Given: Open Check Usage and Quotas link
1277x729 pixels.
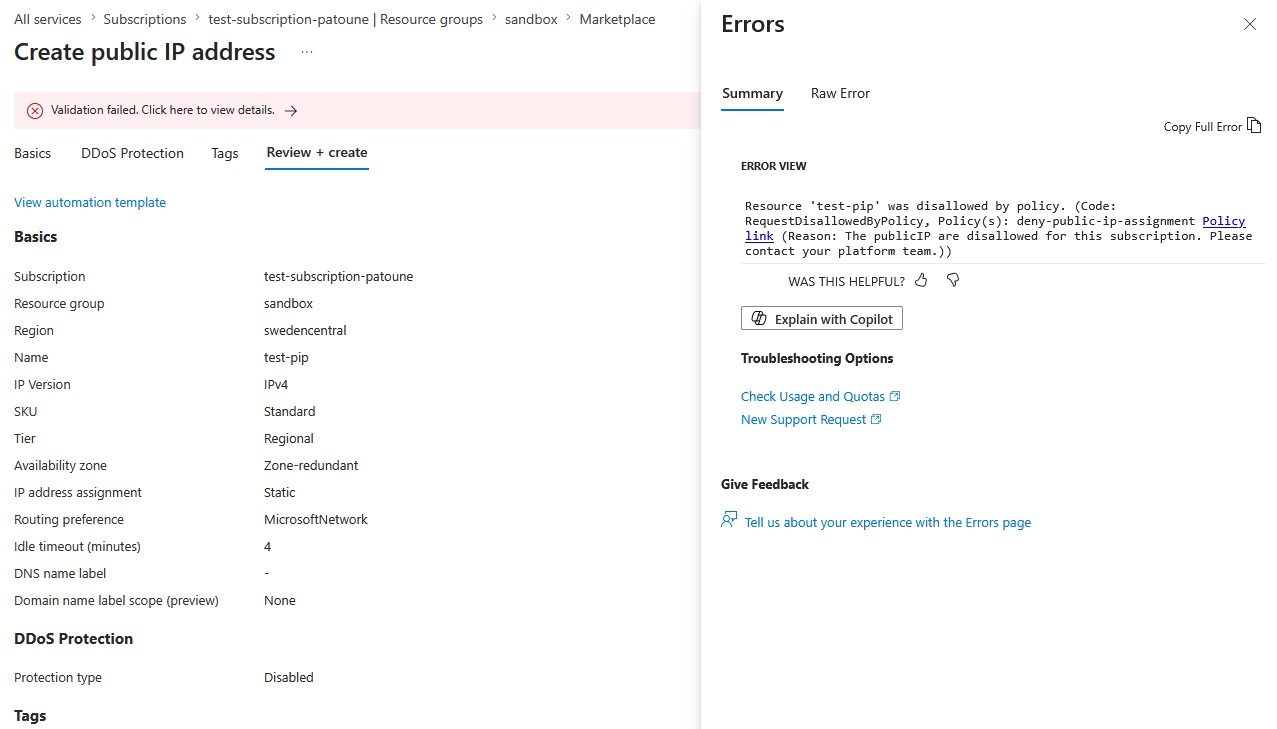Looking at the screenshot, I should 813,396.
